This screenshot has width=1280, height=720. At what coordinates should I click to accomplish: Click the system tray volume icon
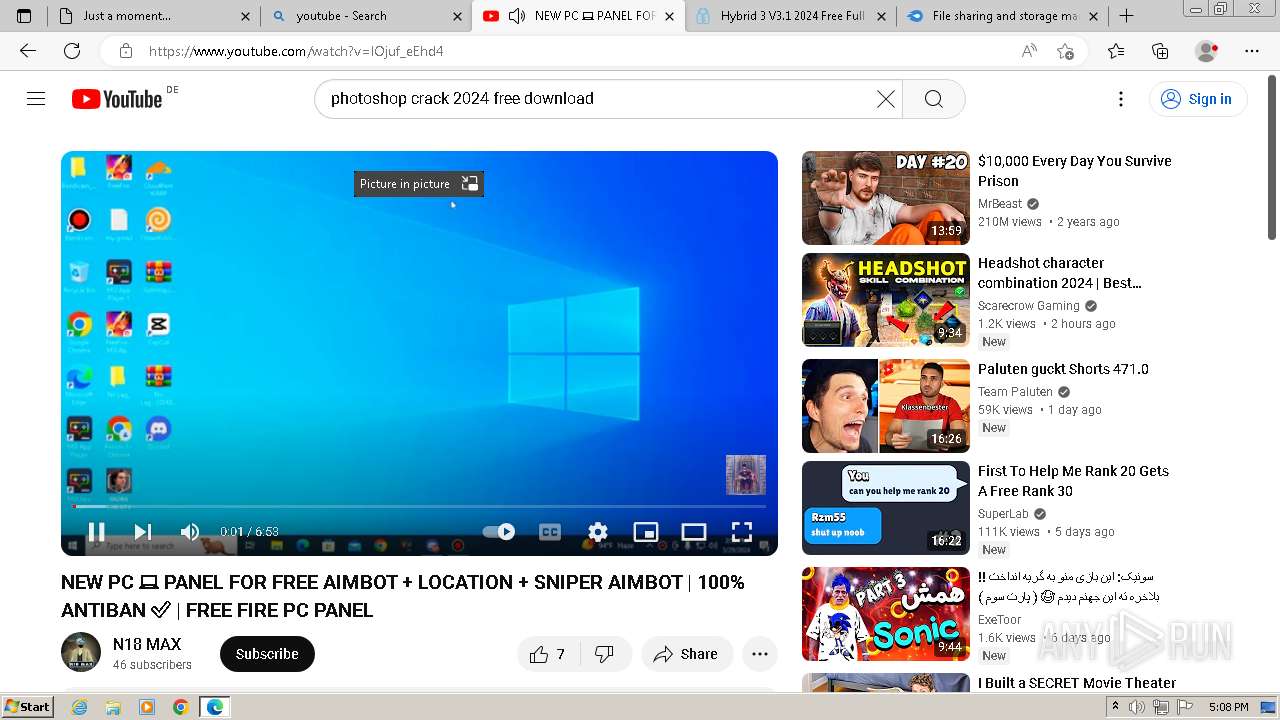point(1137,707)
